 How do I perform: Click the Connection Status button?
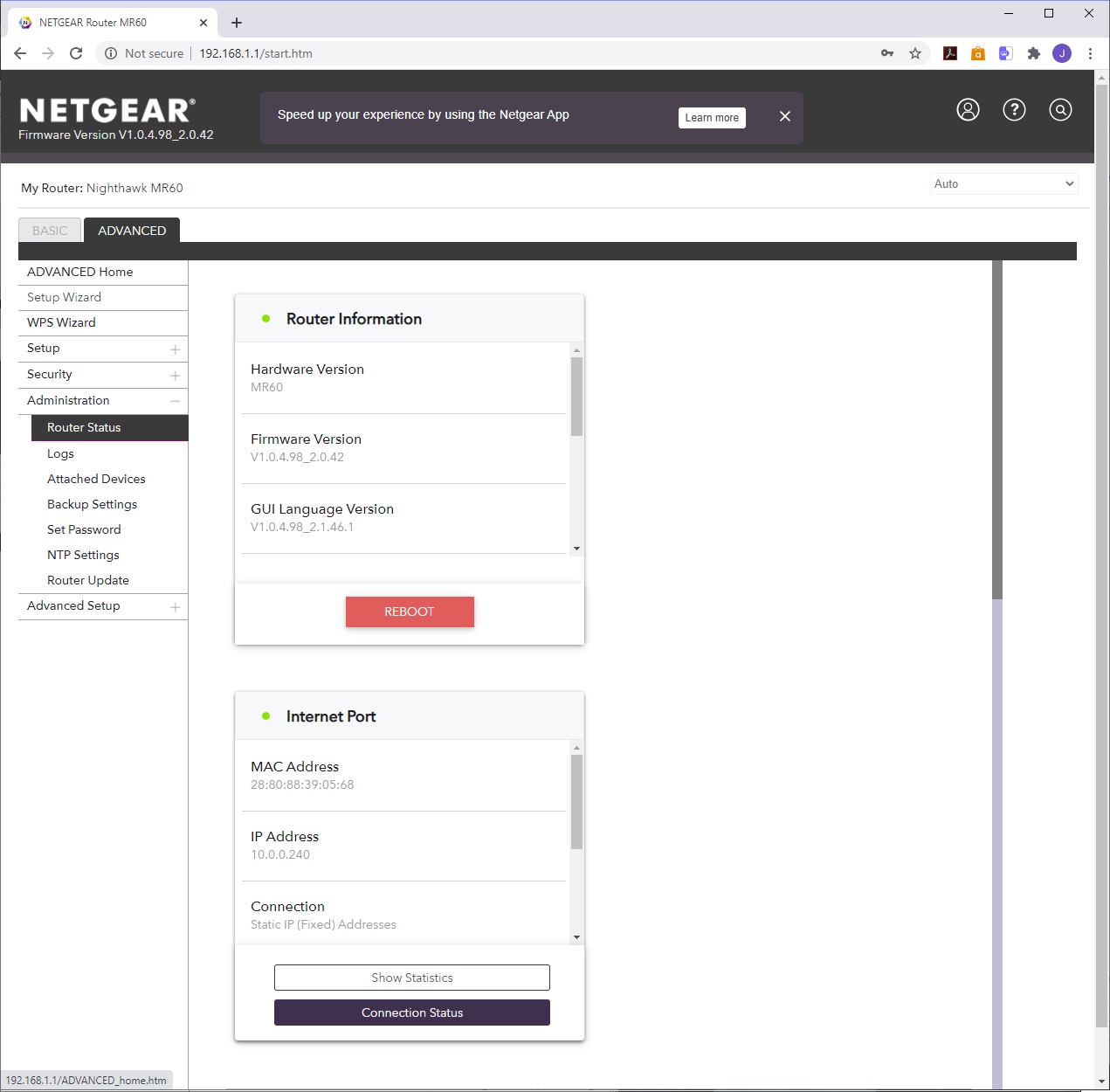[412, 1013]
